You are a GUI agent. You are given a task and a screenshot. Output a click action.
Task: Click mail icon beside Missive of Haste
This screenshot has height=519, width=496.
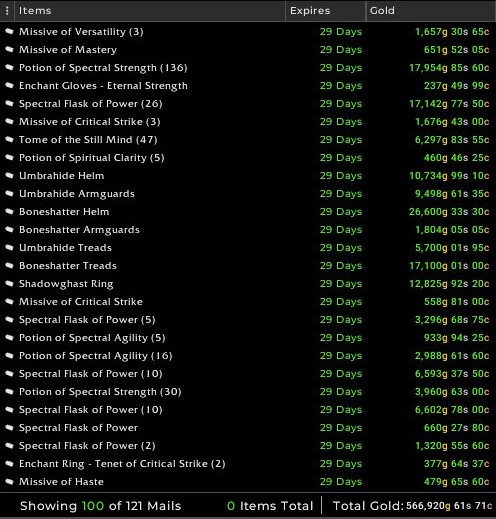9,481
